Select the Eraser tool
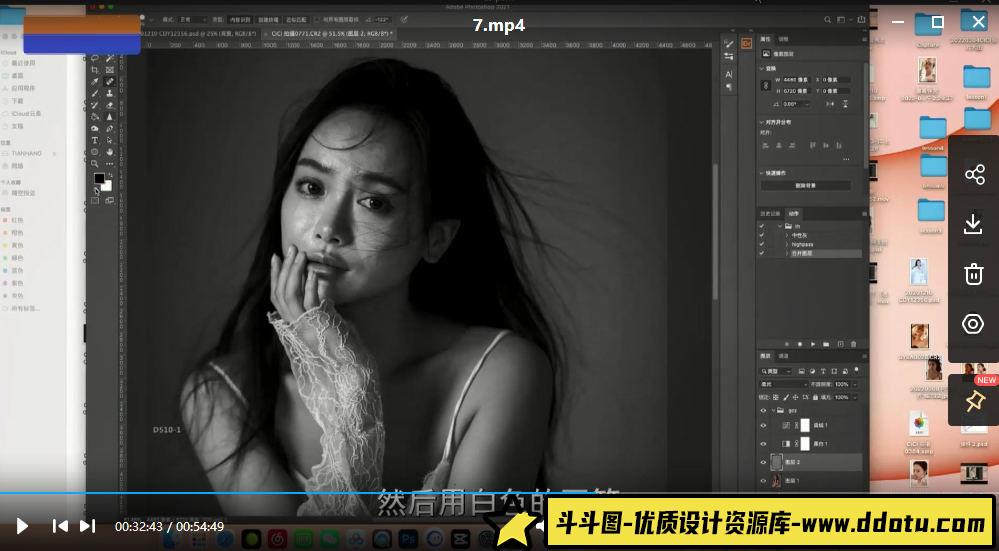 click(110, 105)
